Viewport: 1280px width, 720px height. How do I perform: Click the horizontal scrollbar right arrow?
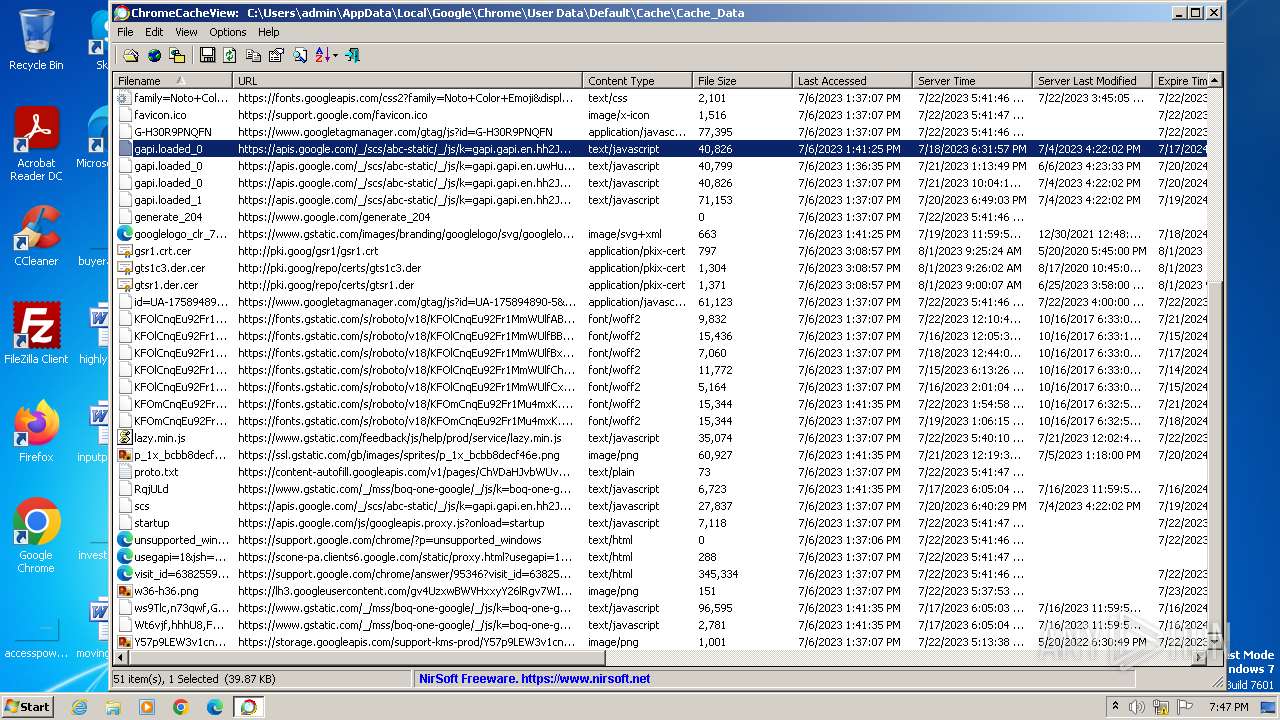tap(1199, 658)
